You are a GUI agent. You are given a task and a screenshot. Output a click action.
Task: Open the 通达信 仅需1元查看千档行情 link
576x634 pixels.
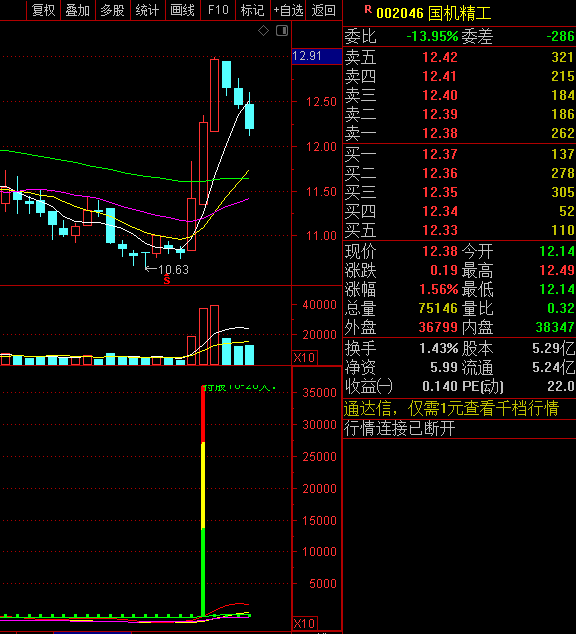click(451, 408)
